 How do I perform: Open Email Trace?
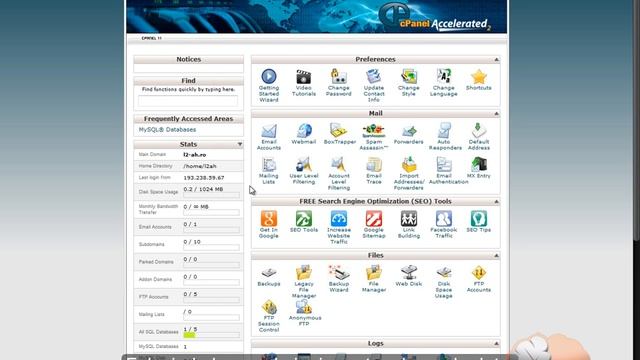[x=373, y=165]
